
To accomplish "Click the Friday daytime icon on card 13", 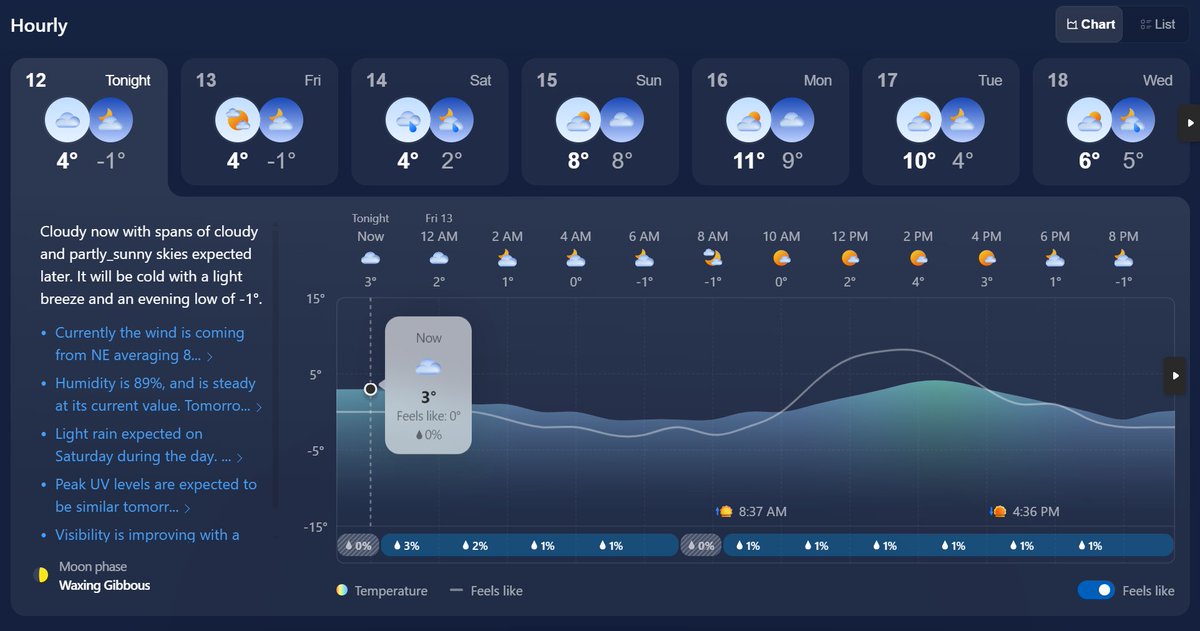I will click(x=238, y=121).
